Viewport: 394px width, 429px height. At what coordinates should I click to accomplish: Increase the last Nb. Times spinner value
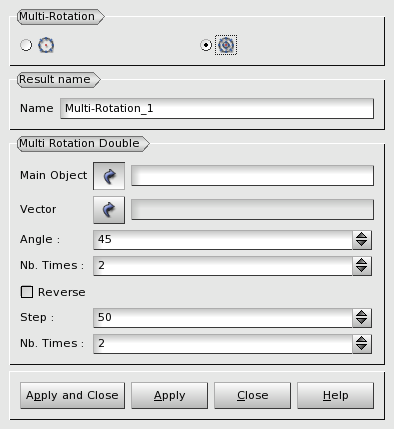pyautogui.click(x=362, y=339)
